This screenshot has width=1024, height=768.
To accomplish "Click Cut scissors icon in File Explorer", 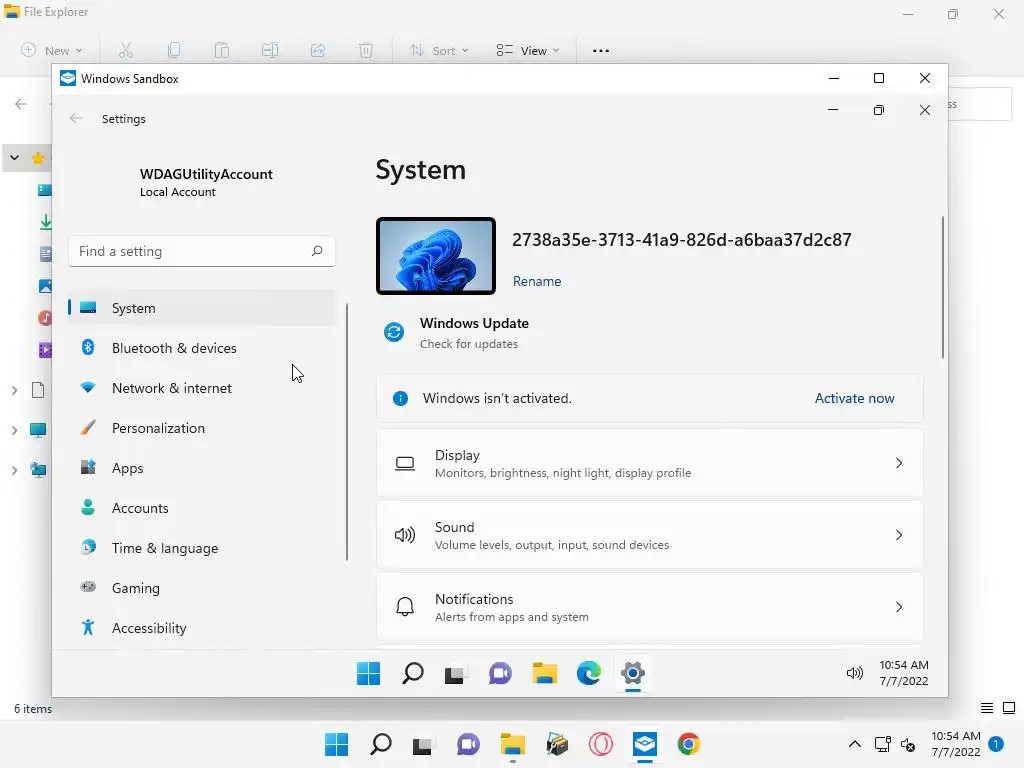I will [x=125, y=50].
